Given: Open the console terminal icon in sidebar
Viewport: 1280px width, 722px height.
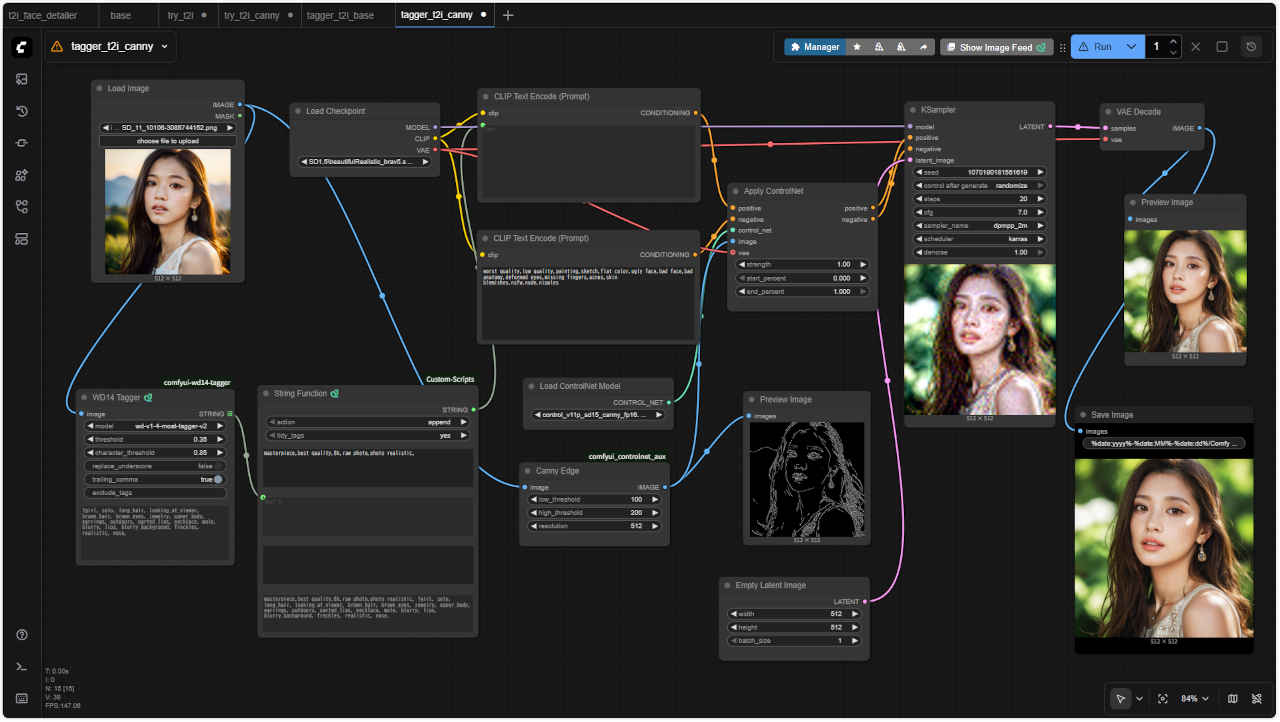Looking at the screenshot, I should click(x=22, y=666).
